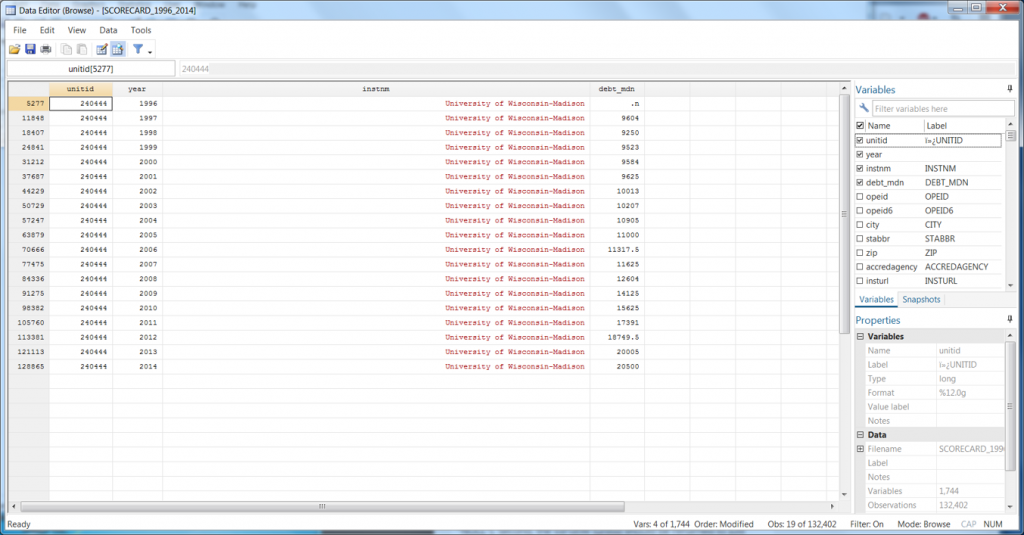Click the wrench icon in the Variables panel
This screenshot has height=535, width=1024.
[864, 108]
